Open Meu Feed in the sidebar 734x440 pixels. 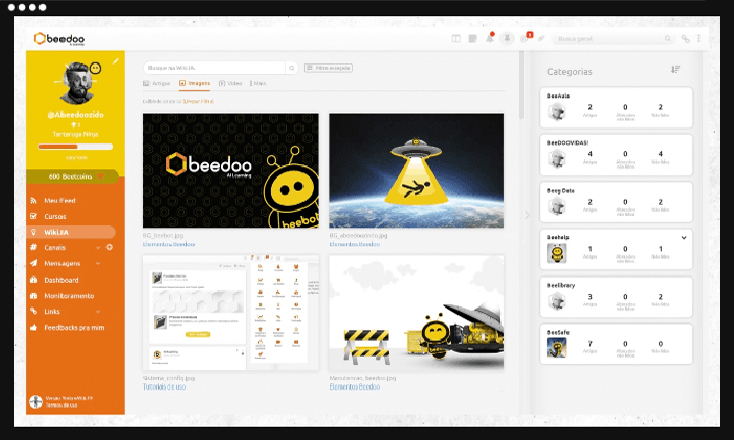click(x=59, y=200)
